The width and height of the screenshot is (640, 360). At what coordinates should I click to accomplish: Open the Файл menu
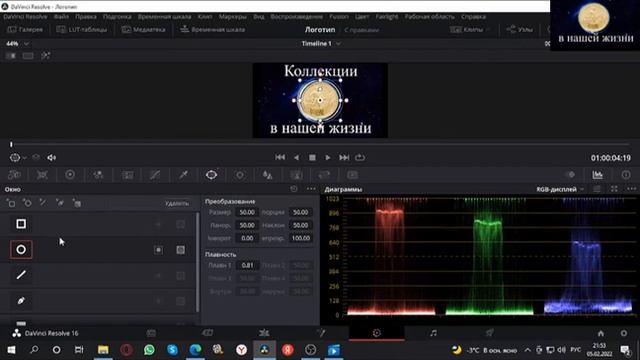61,17
